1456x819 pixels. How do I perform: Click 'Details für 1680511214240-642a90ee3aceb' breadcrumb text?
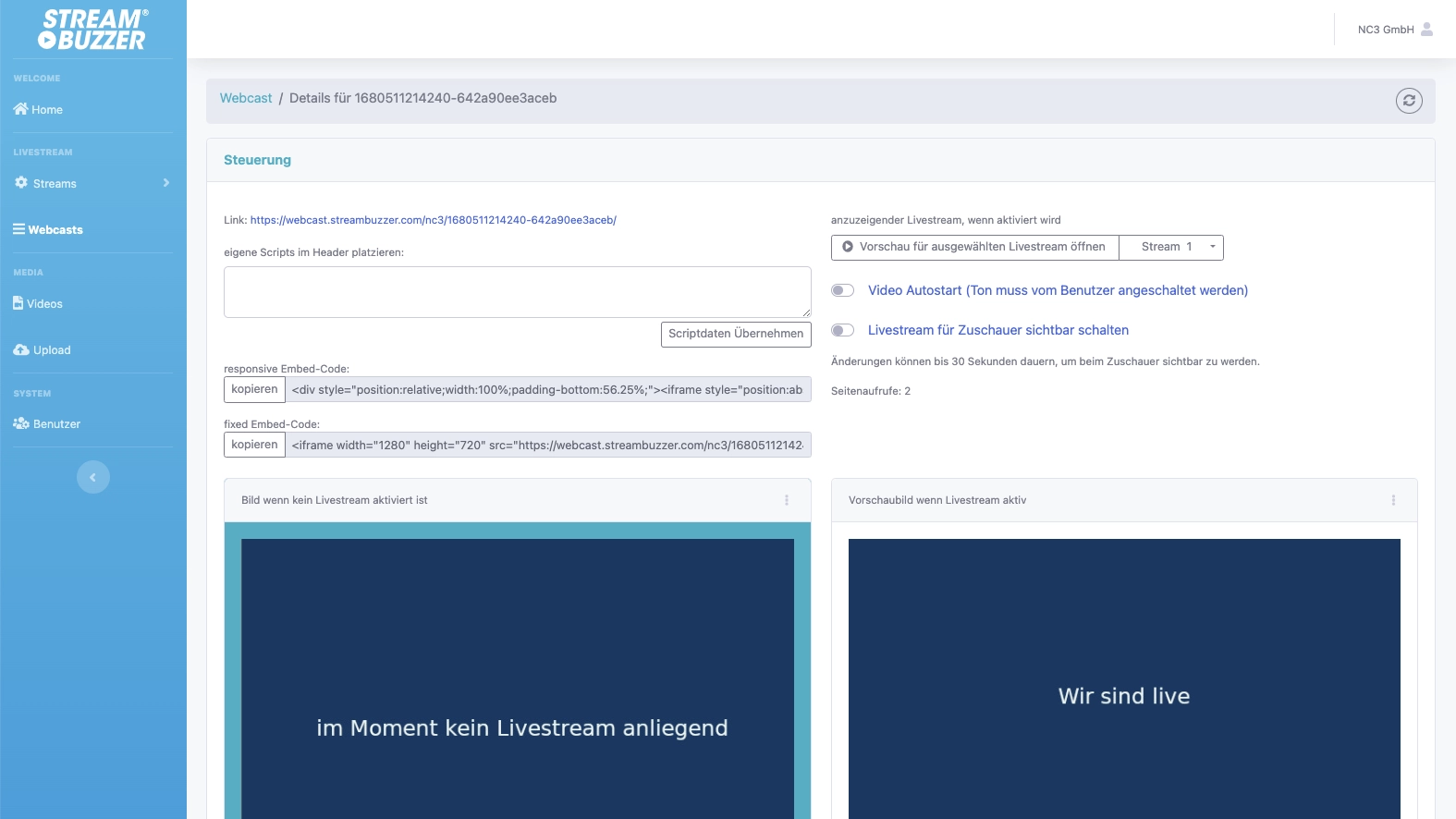point(423,98)
